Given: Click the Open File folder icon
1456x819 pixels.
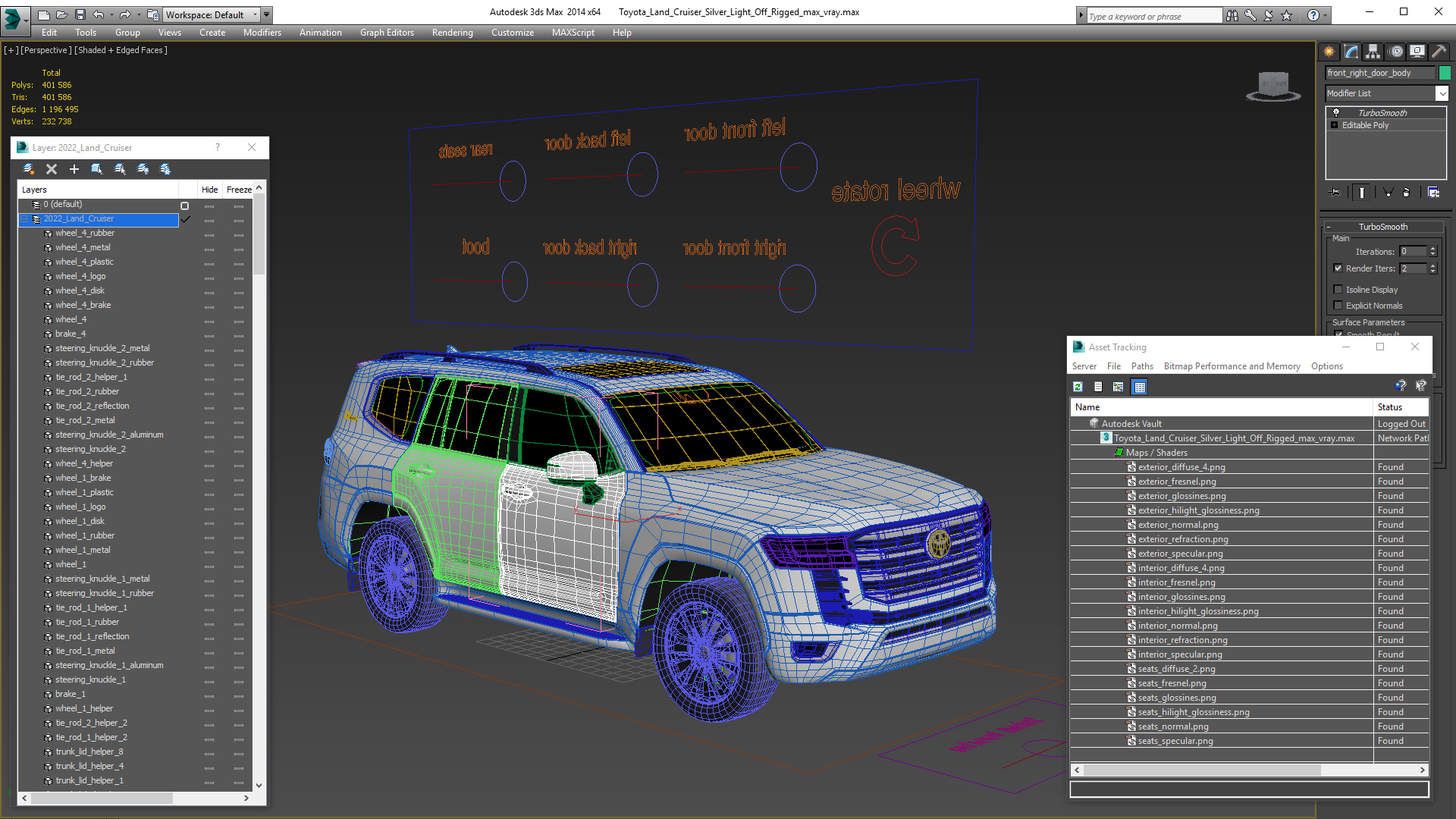Looking at the screenshot, I should click(x=61, y=14).
